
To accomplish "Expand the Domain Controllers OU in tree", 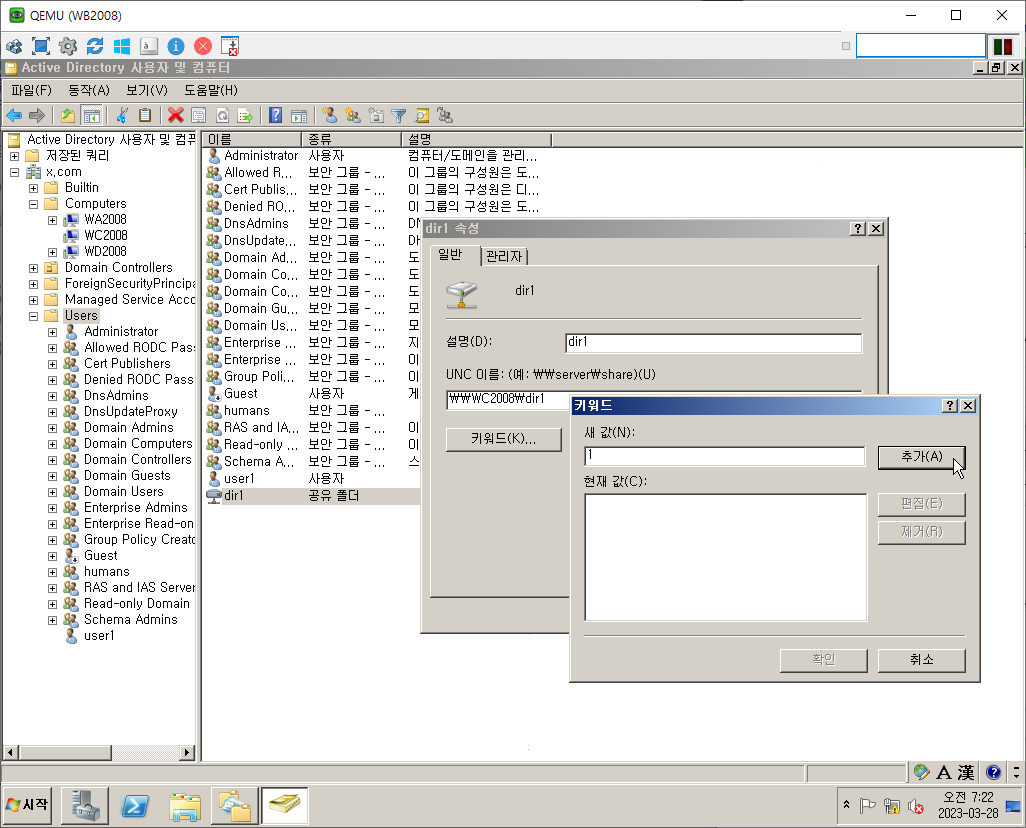I will [x=33, y=268].
